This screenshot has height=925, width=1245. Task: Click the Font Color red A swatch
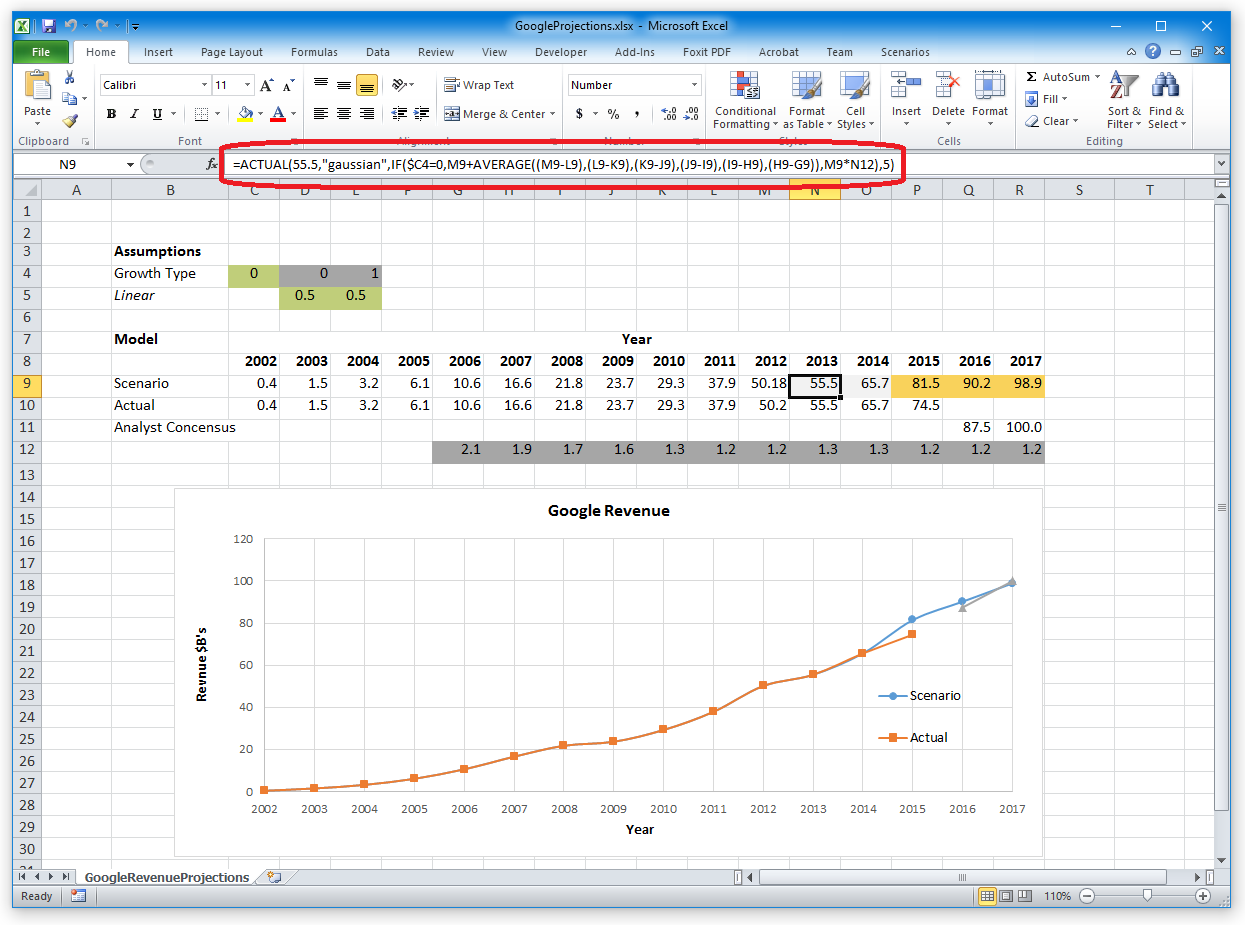coord(278,114)
